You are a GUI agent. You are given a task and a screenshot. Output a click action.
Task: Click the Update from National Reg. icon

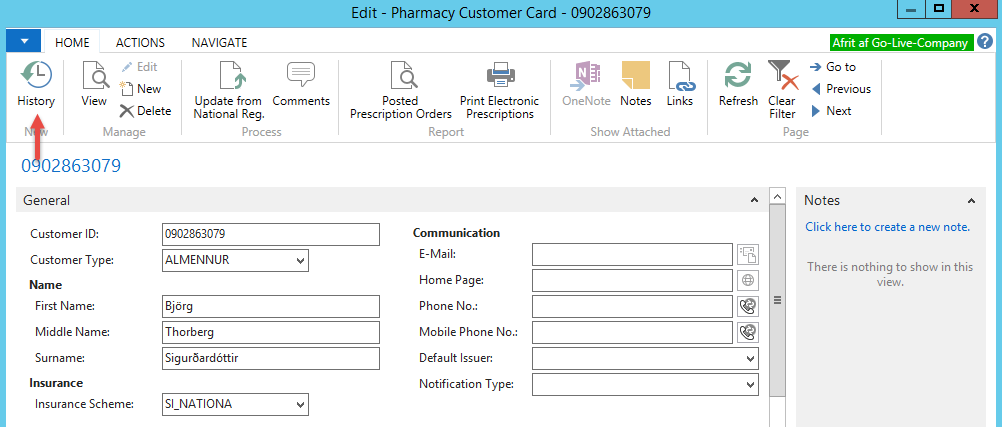tap(228, 77)
